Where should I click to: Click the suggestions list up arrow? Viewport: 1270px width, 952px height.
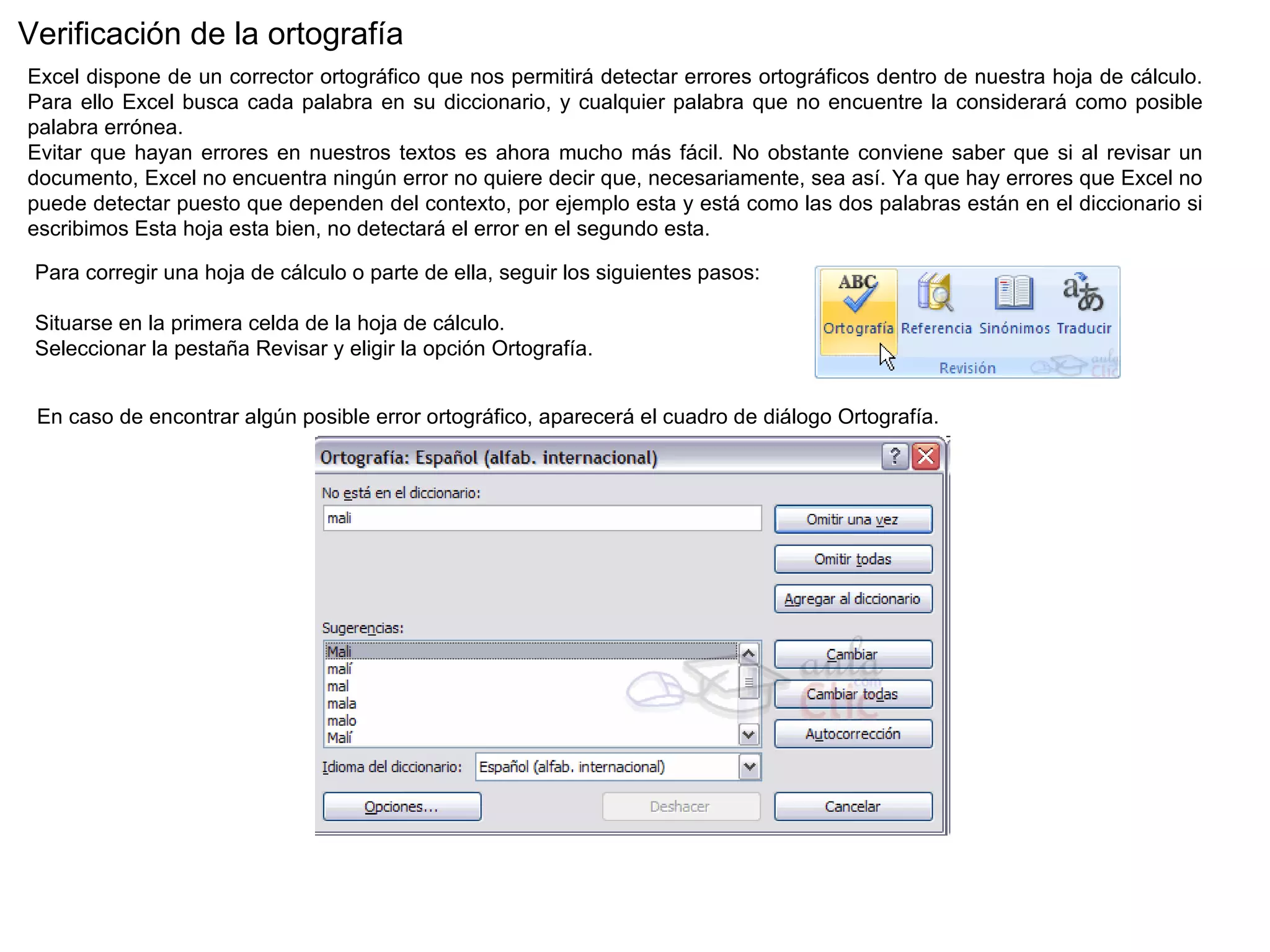click(749, 653)
